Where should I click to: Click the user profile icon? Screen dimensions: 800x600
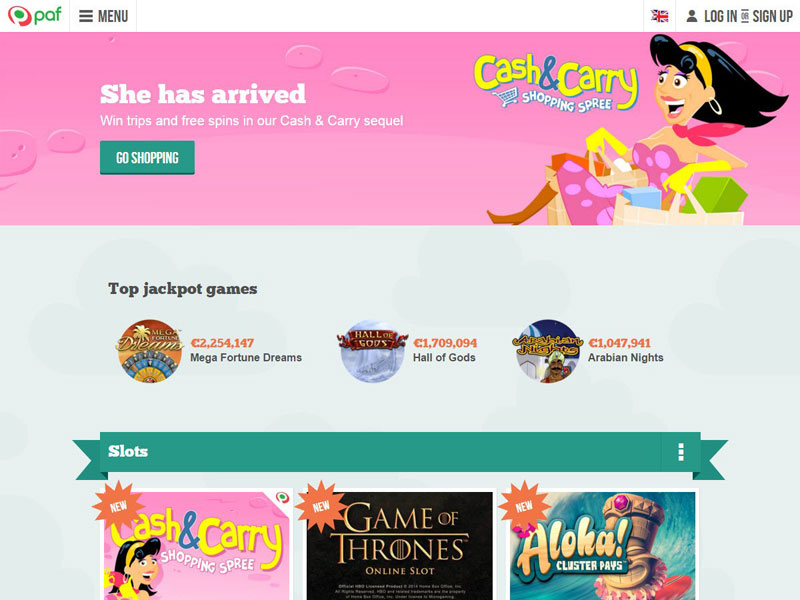pos(691,16)
